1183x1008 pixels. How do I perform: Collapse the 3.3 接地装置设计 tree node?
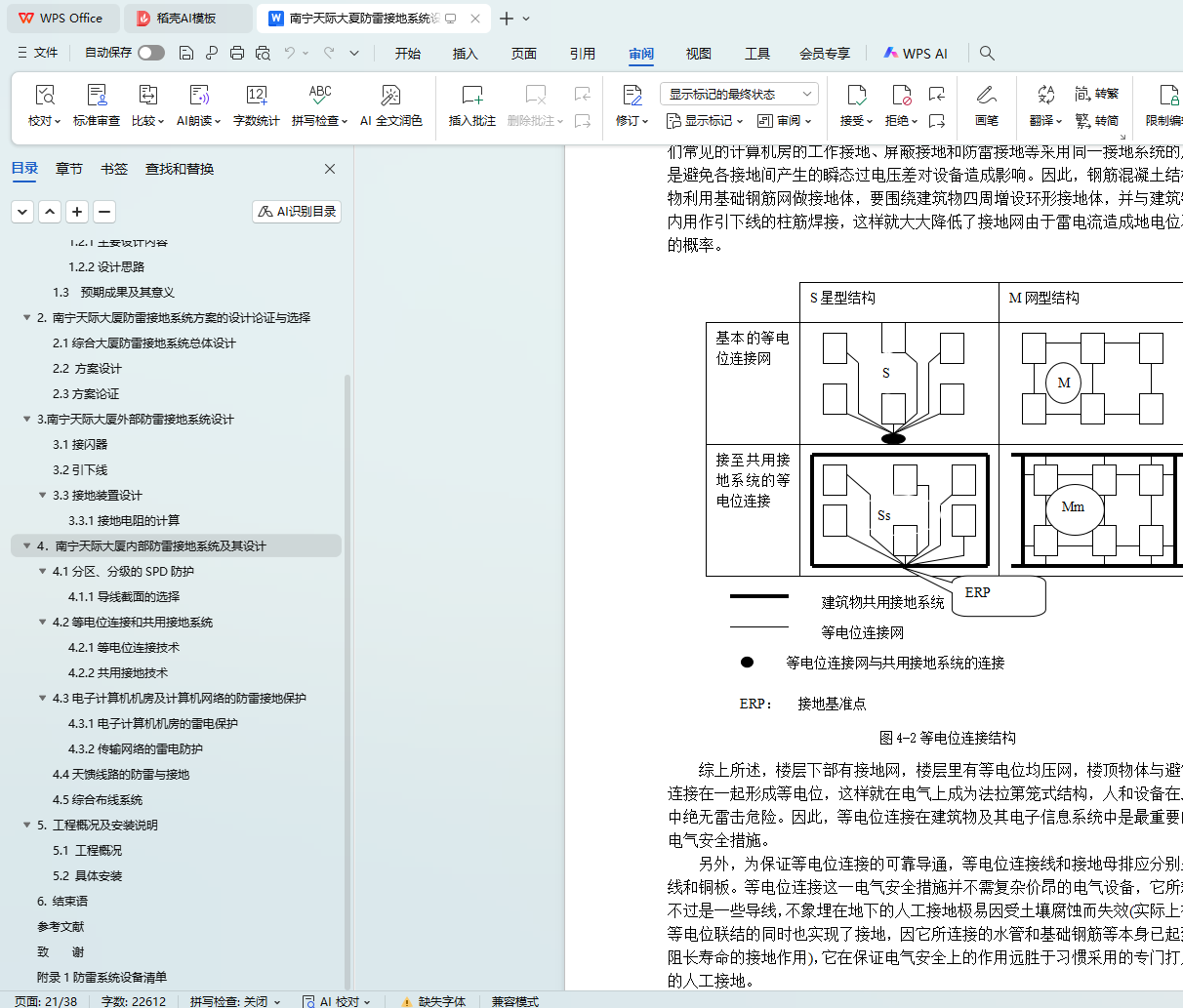(x=42, y=496)
